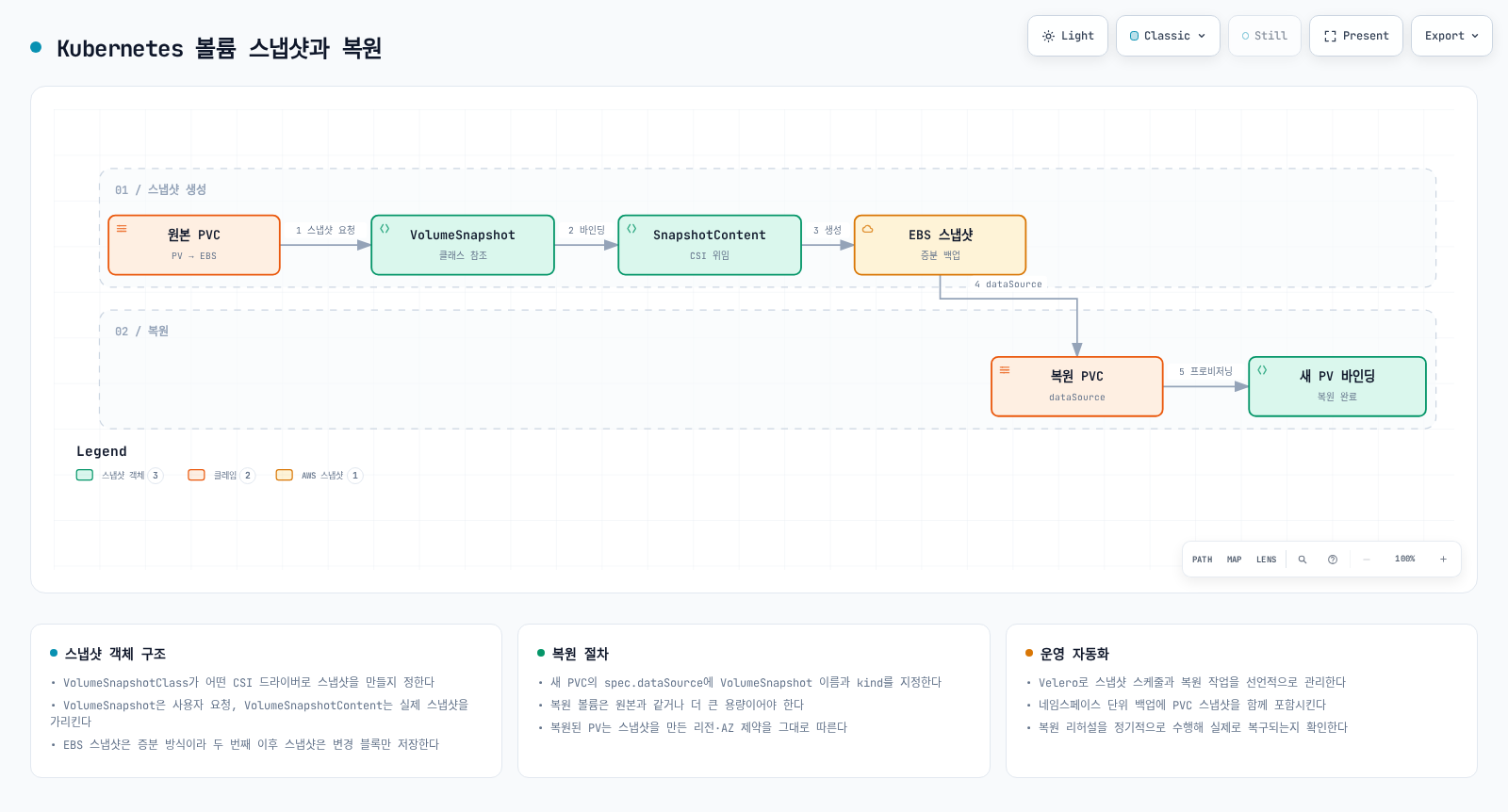Viewport: 1508px width, 812px height.
Task: Toggle AWS 스냅샷 legend filter
Action: tap(319, 476)
